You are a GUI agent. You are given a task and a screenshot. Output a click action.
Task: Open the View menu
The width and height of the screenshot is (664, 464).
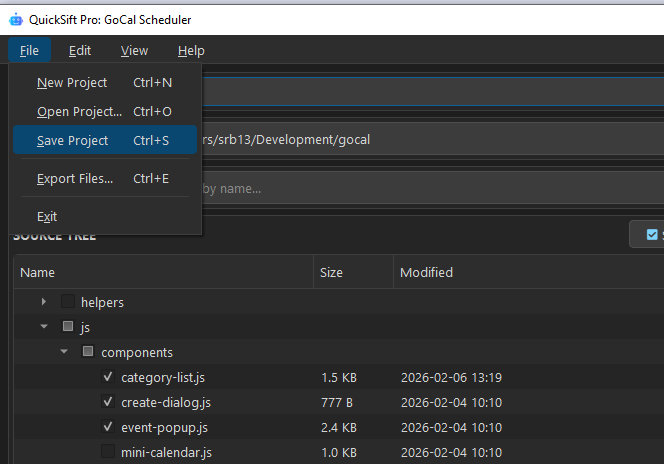pyautogui.click(x=134, y=51)
